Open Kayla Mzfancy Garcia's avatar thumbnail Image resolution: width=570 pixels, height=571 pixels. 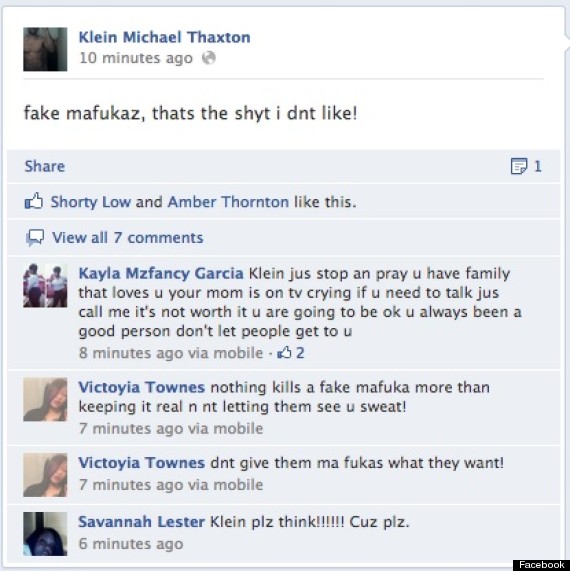click(x=45, y=286)
